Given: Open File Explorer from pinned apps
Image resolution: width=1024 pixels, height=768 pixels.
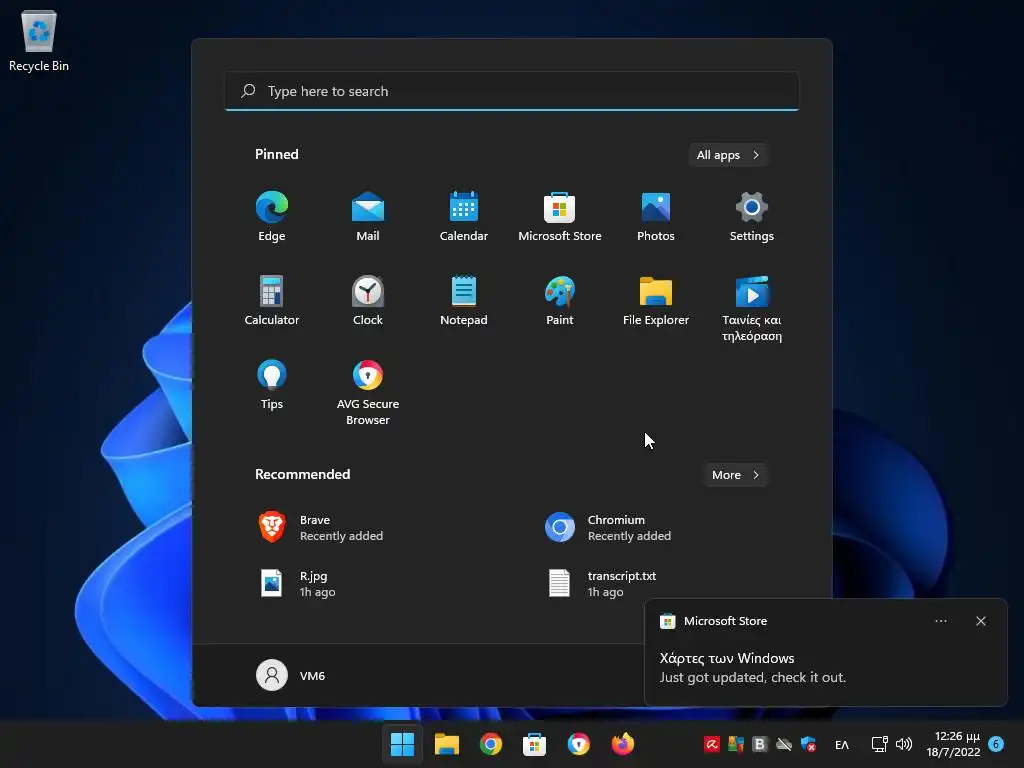Looking at the screenshot, I should tap(656, 300).
